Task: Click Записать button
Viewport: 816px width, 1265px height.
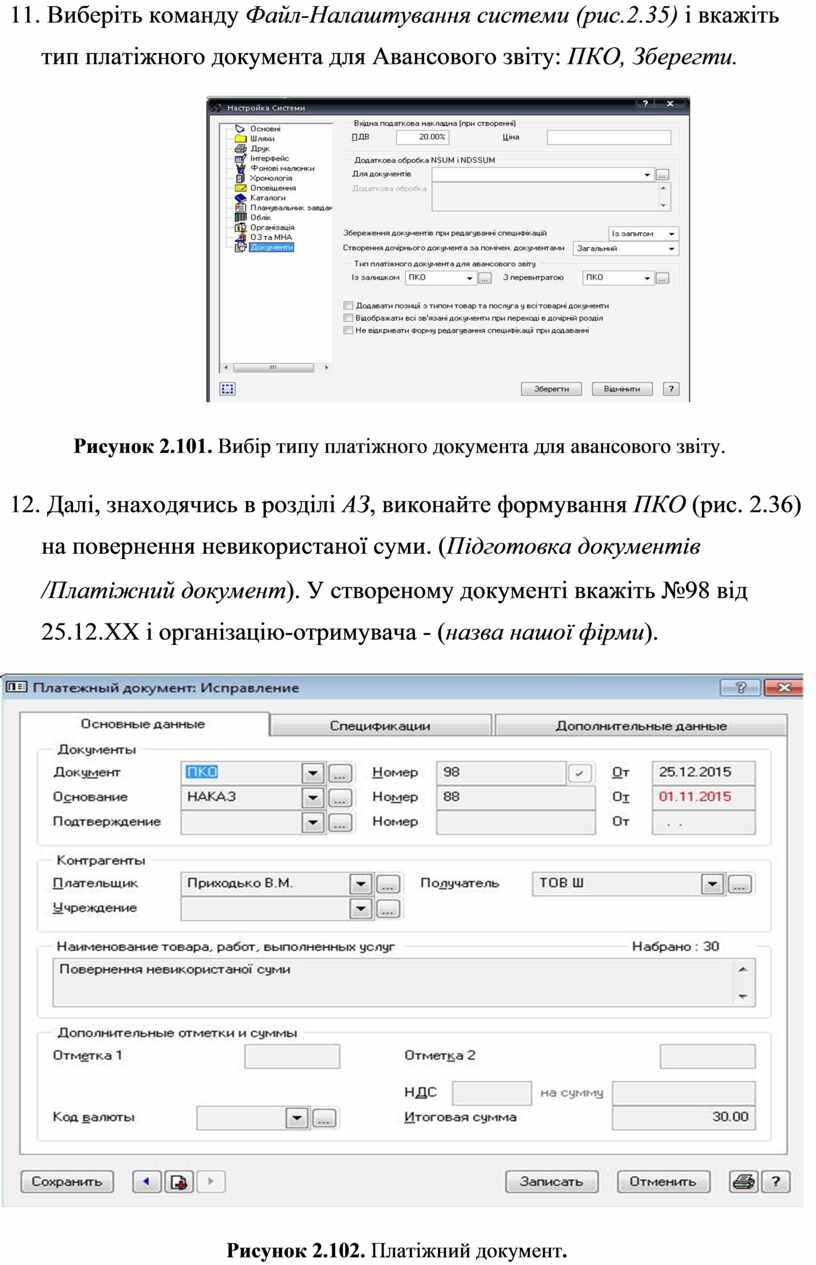Action: [551, 1181]
